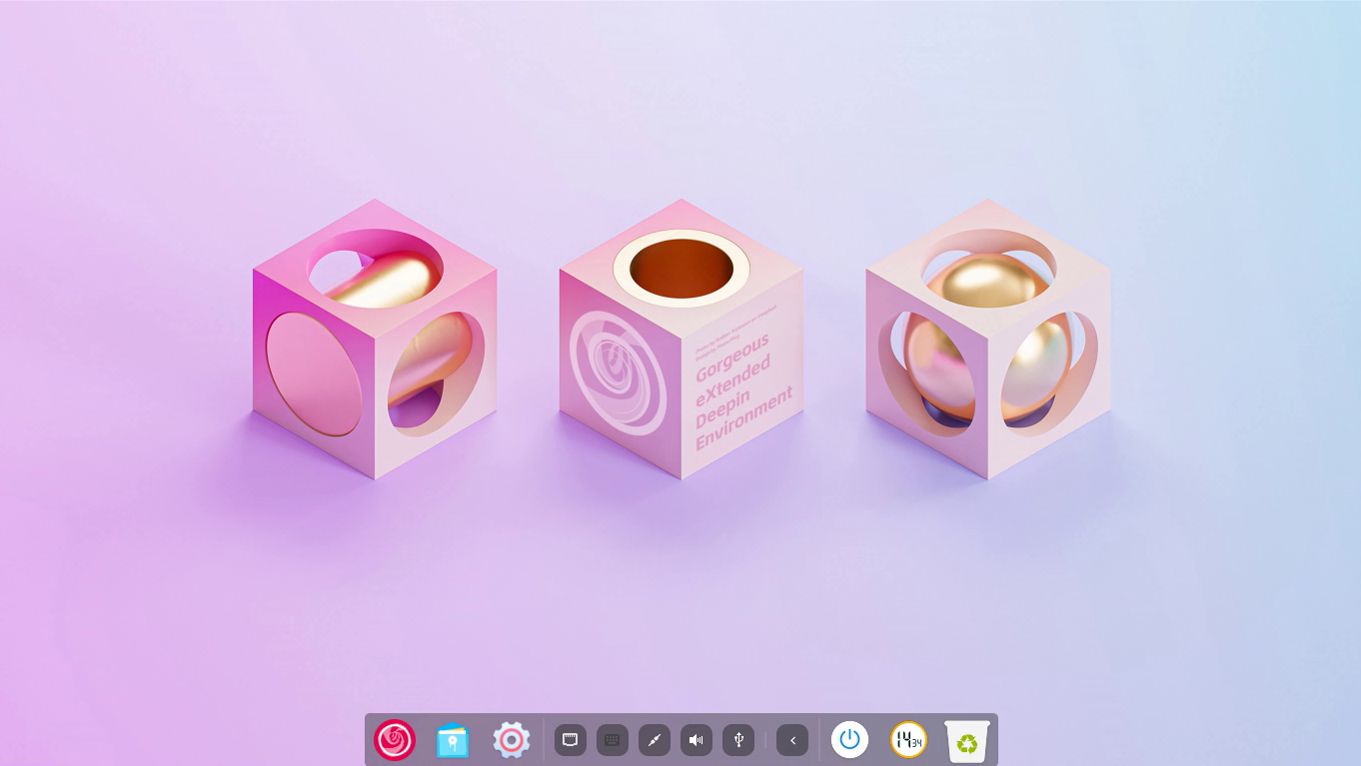Click the clock showing 14:34

[908, 740]
